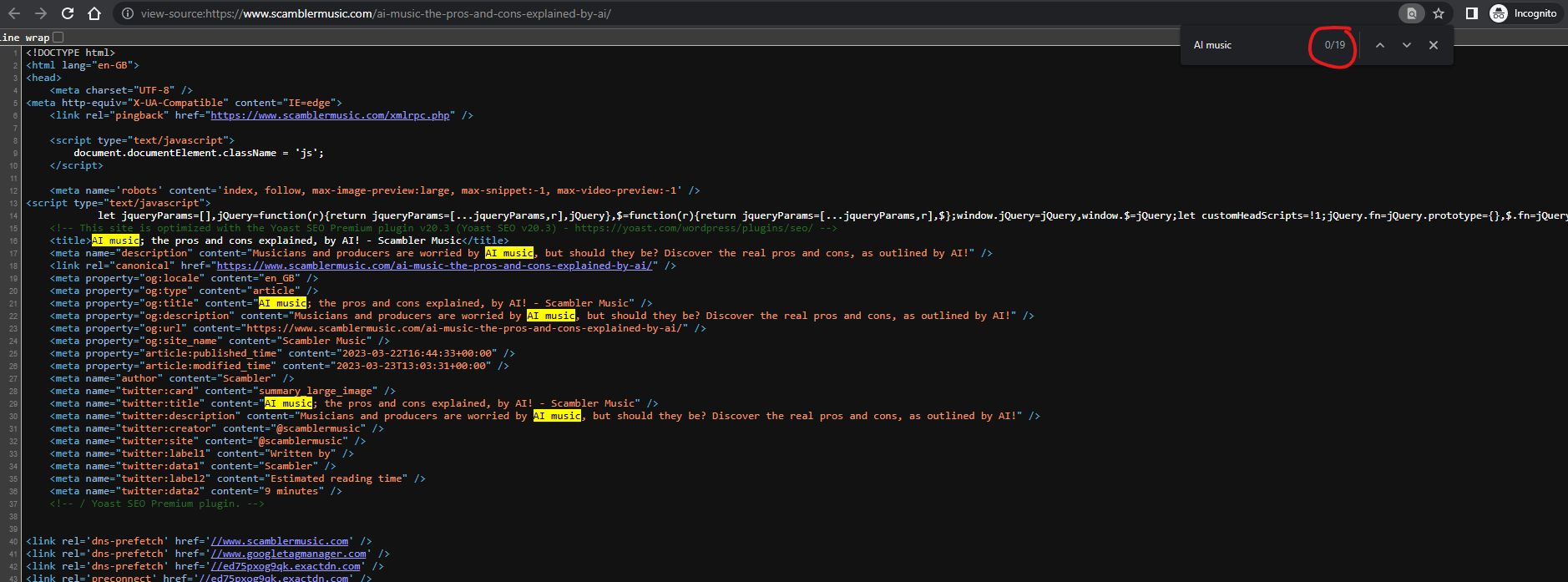Click highlighted 'AI music' in og:description line
The width and height of the screenshot is (1568, 582).
tap(551, 316)
